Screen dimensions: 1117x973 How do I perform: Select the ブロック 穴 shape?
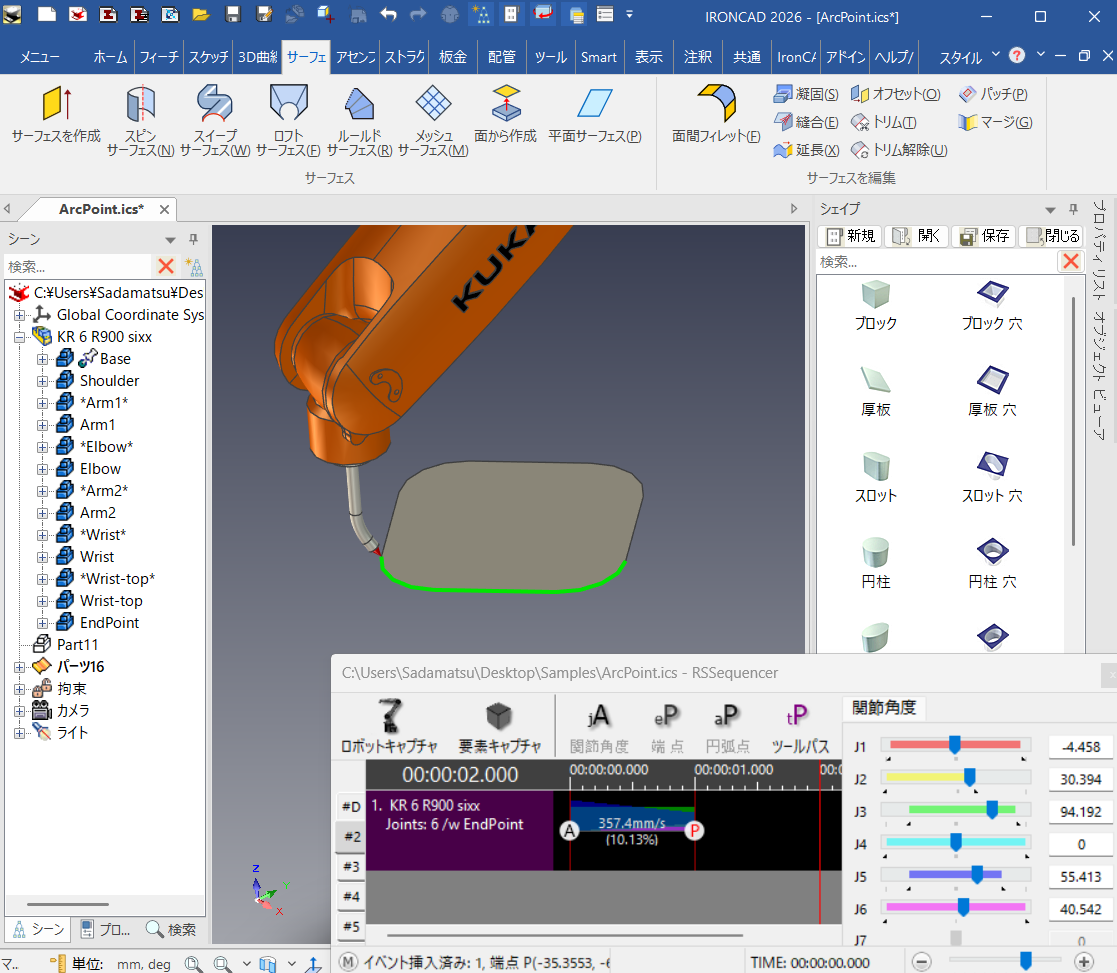coord(992,305)
